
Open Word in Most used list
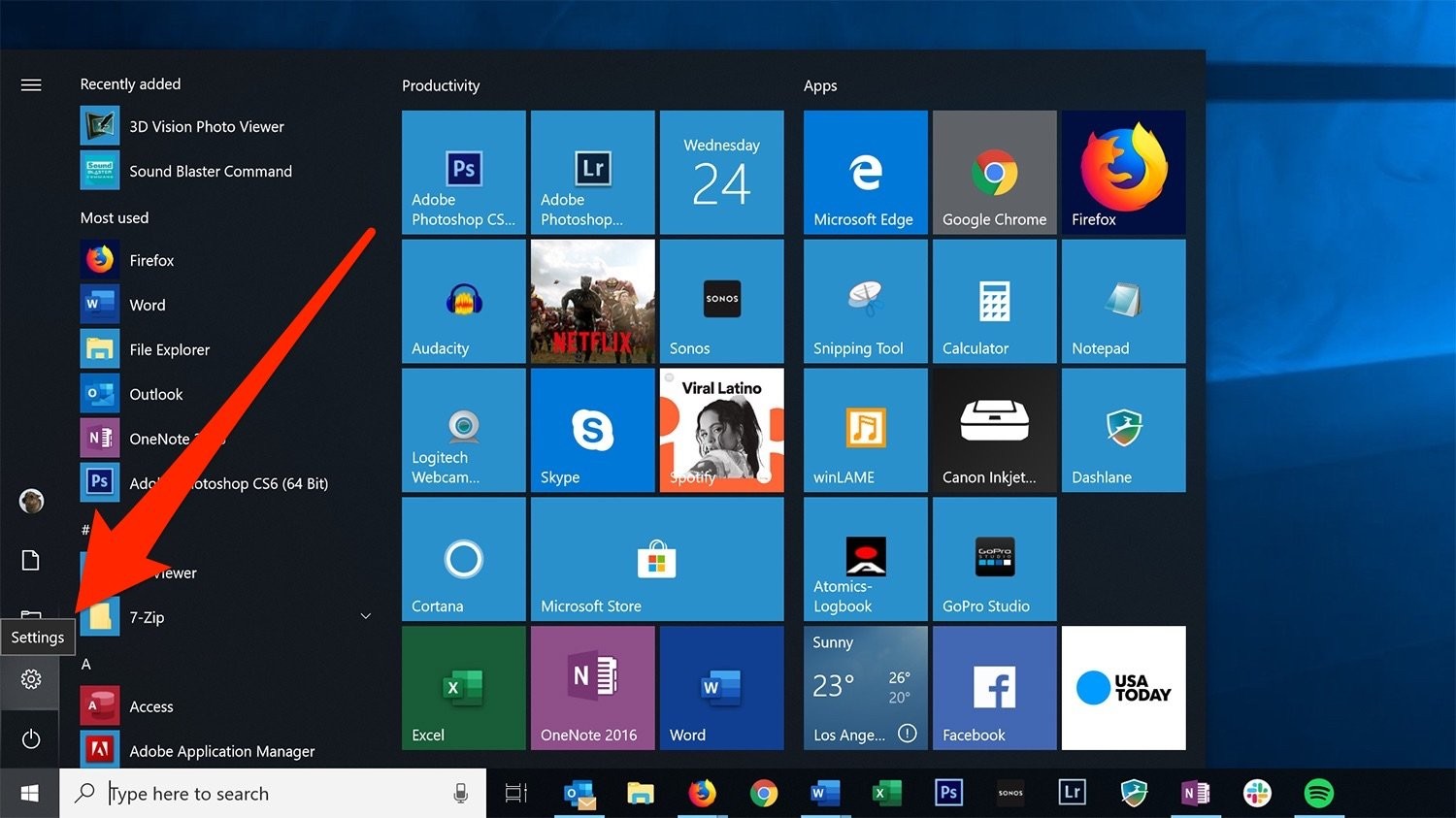pyautogui.click(x=123, y=305)
